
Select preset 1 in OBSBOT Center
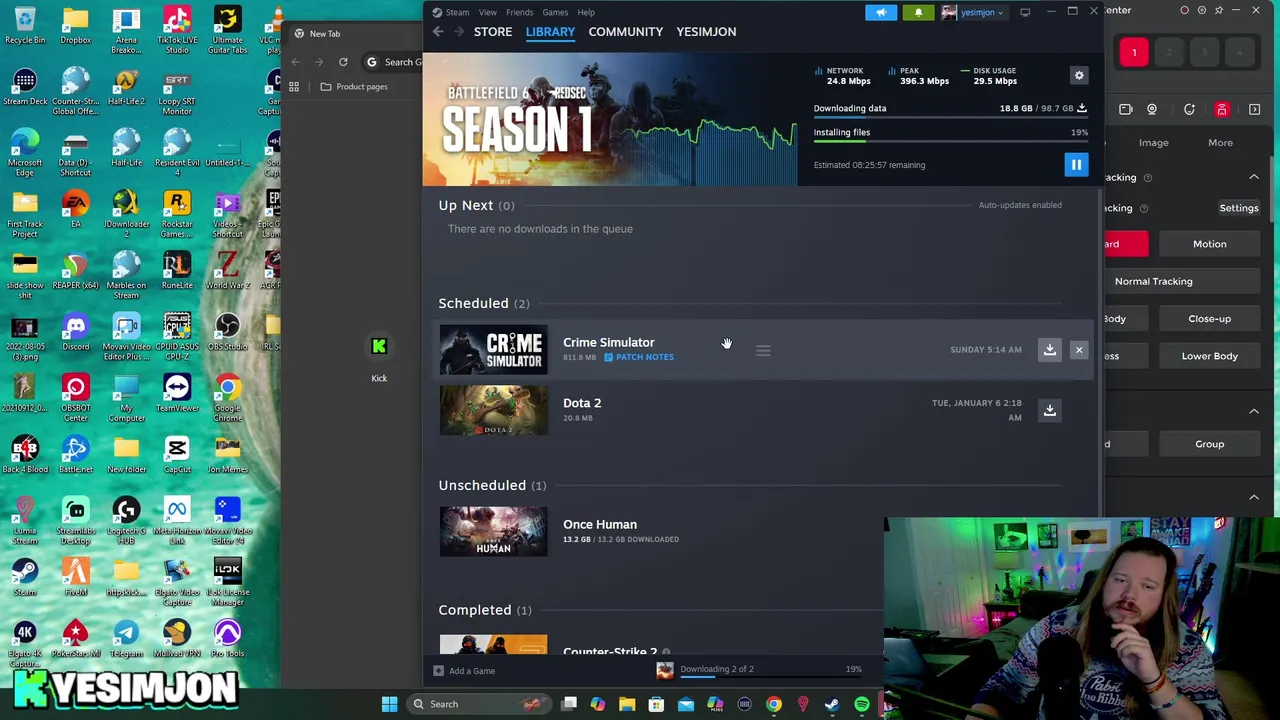(x=1134, y=52)
